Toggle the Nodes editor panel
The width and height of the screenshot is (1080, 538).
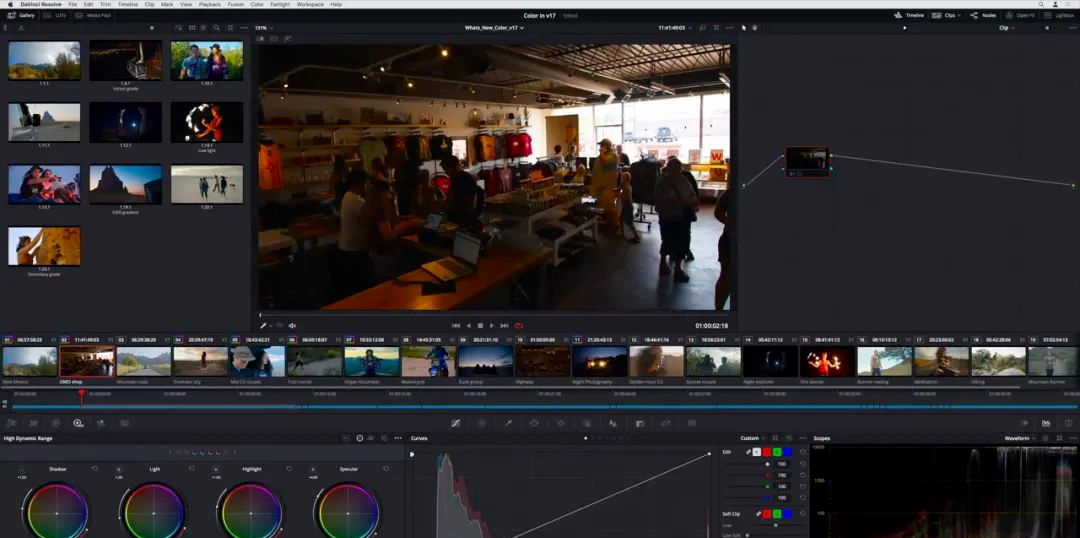tap(983, 15)
